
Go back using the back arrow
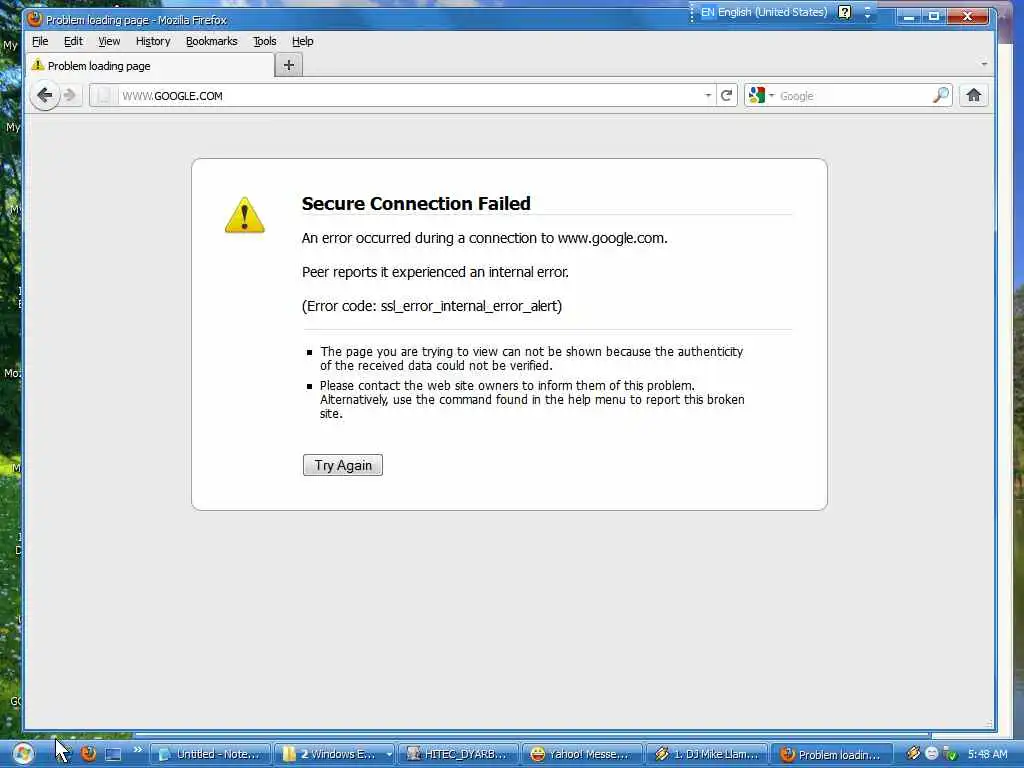coord(45,96)
